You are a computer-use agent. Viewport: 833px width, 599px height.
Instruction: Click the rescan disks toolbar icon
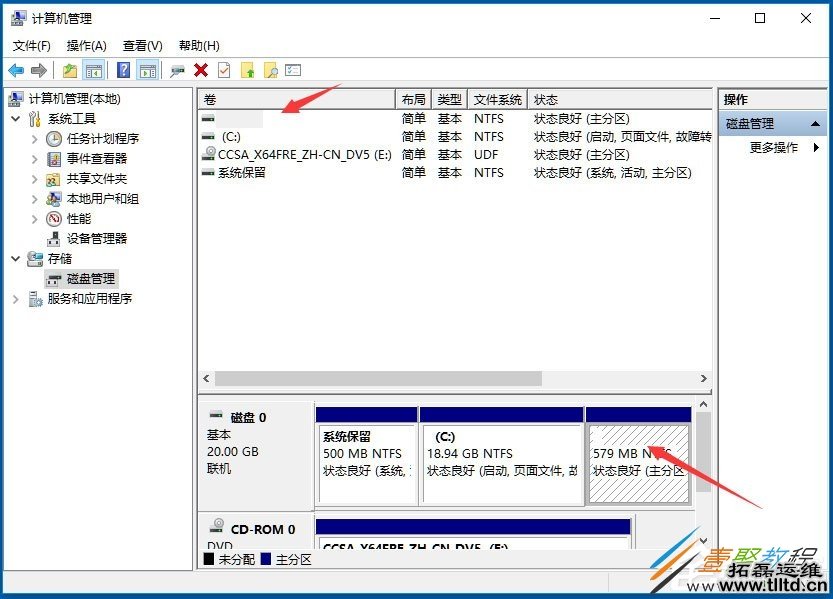(x=177, y=70)
